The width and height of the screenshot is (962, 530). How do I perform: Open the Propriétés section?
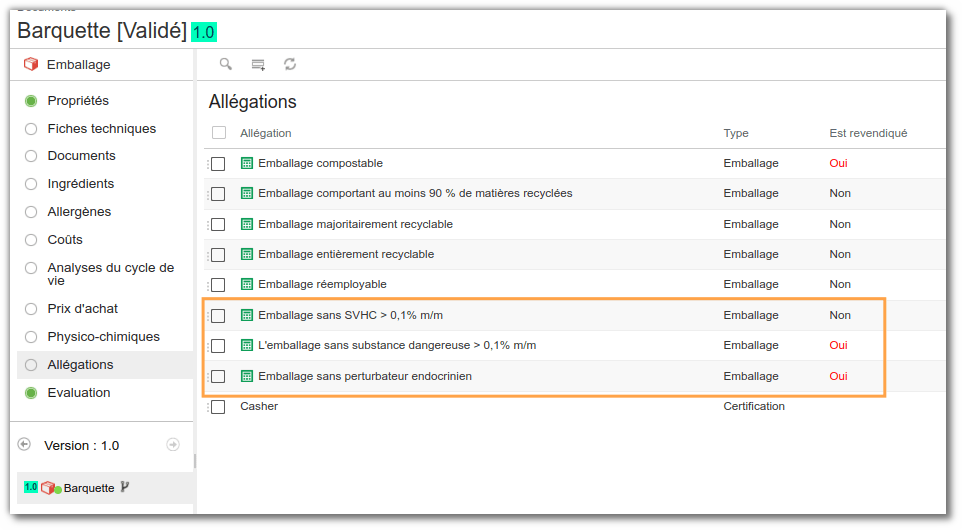tap(78, 101)
